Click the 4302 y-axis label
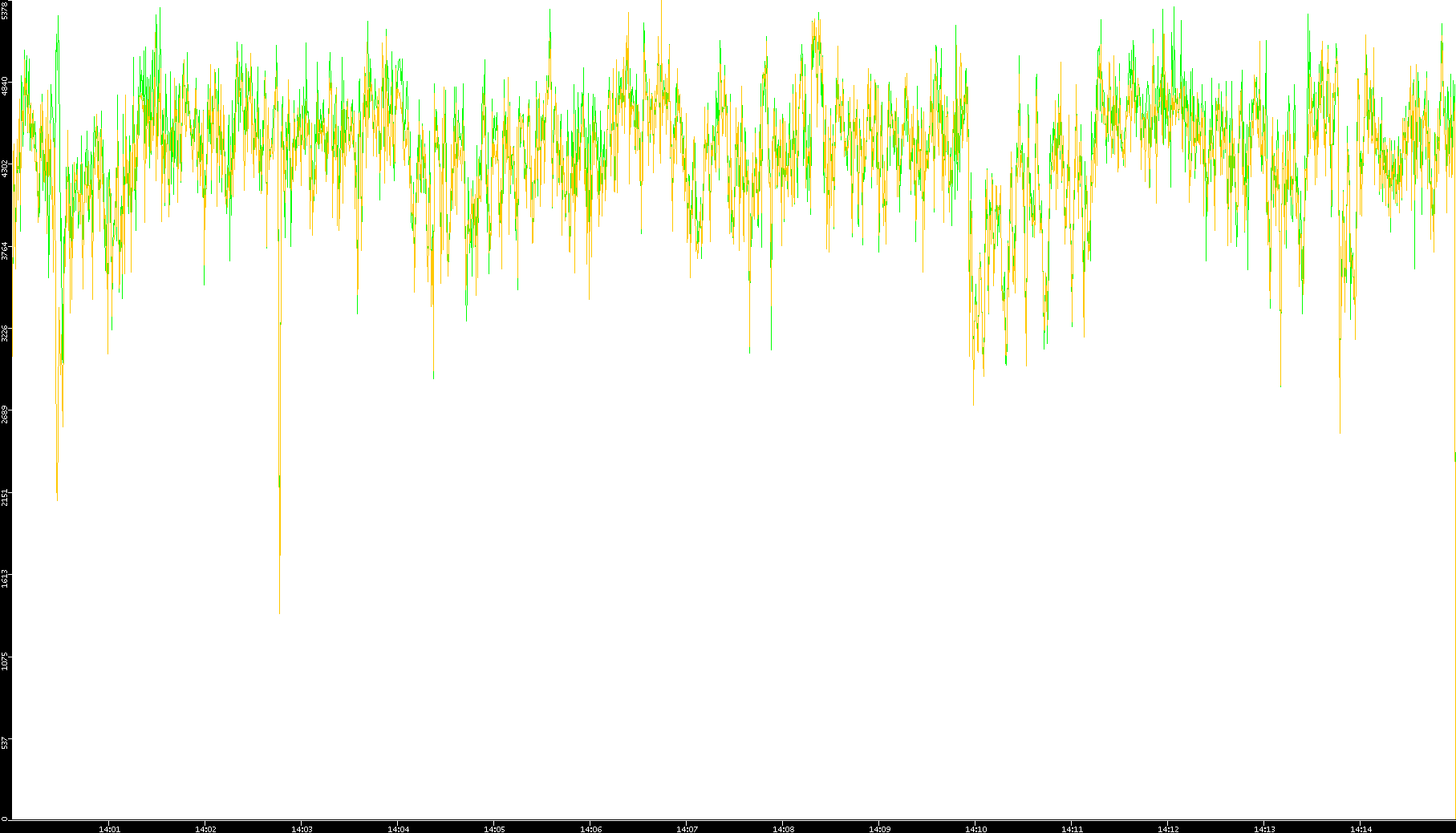1456x833 pixels. point(5,168)
